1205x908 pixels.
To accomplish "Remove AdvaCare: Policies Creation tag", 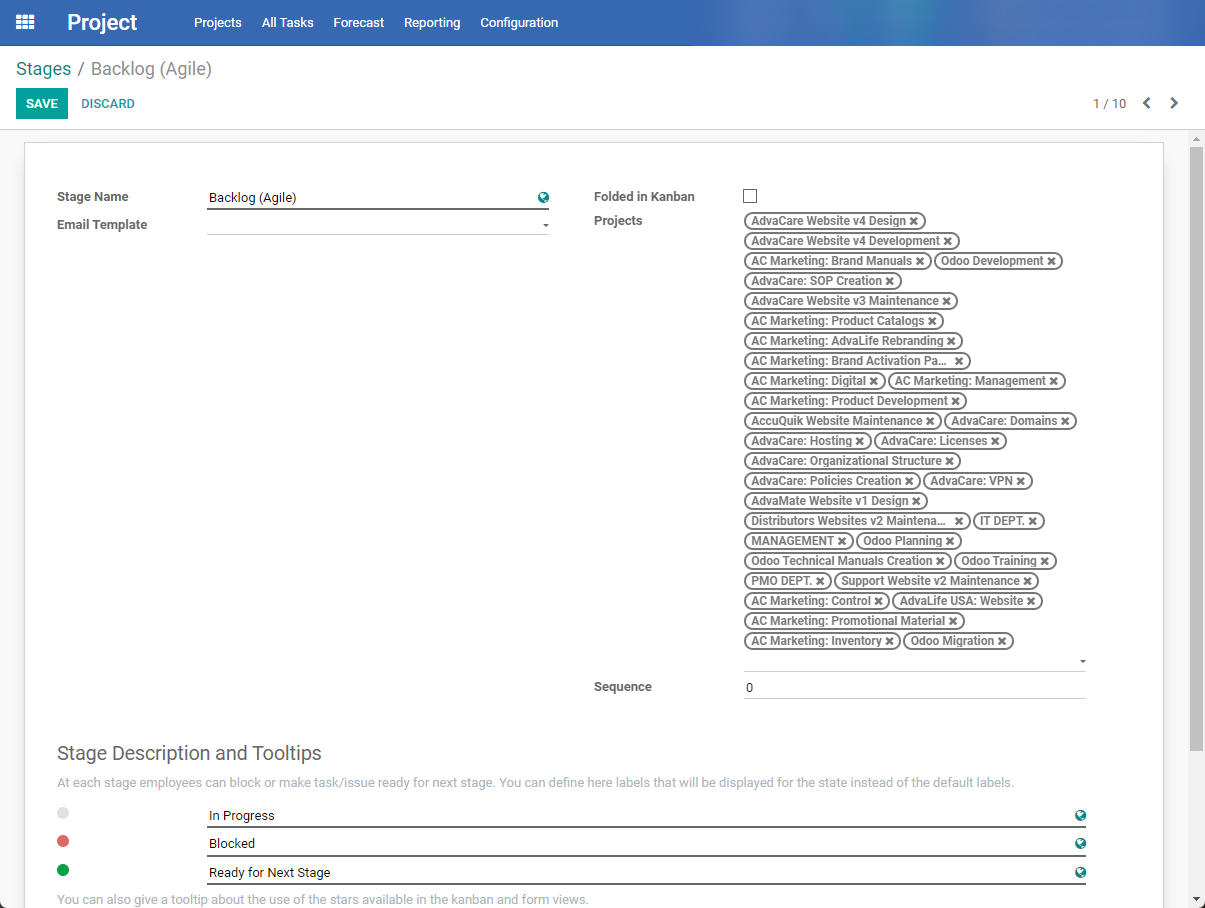I will click(x=909, y=481).
